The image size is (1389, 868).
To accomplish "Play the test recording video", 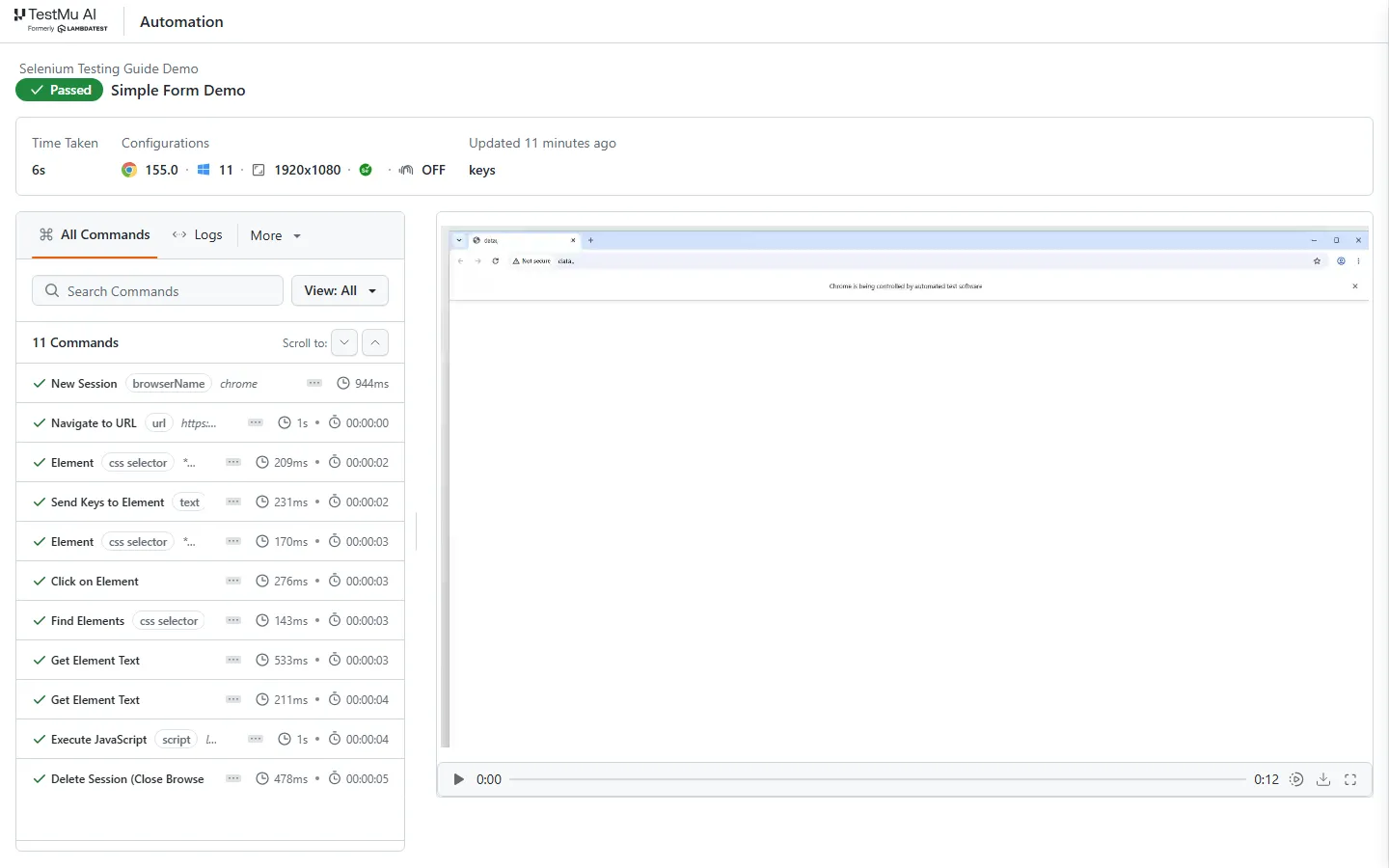I will [459, 779].
